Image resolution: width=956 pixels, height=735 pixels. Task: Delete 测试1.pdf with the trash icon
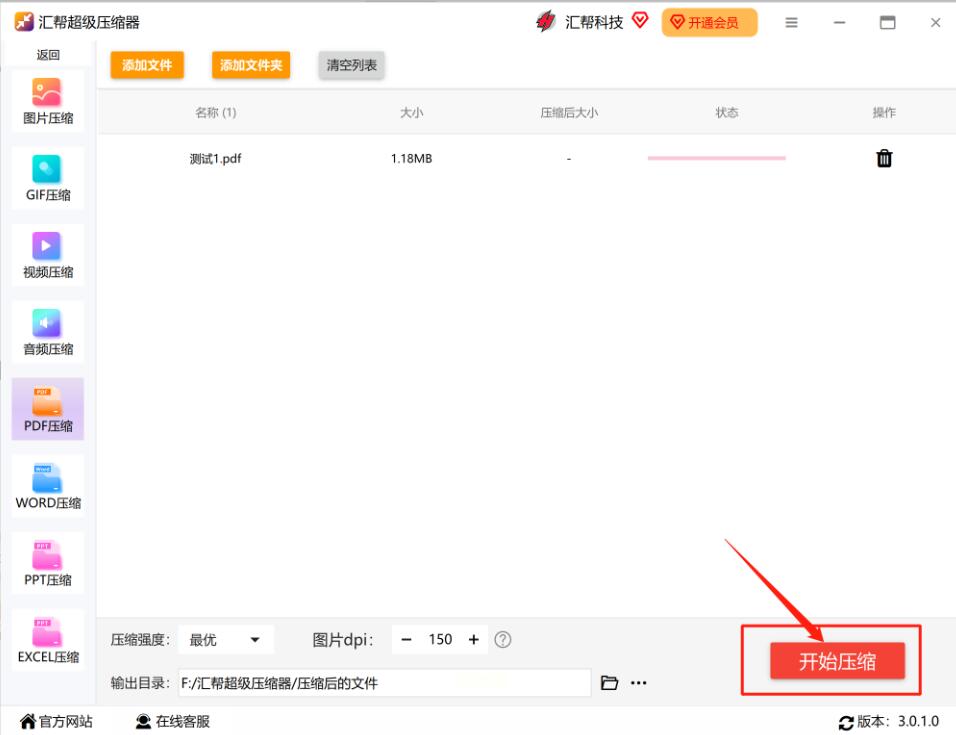click(x=884, y=158)
